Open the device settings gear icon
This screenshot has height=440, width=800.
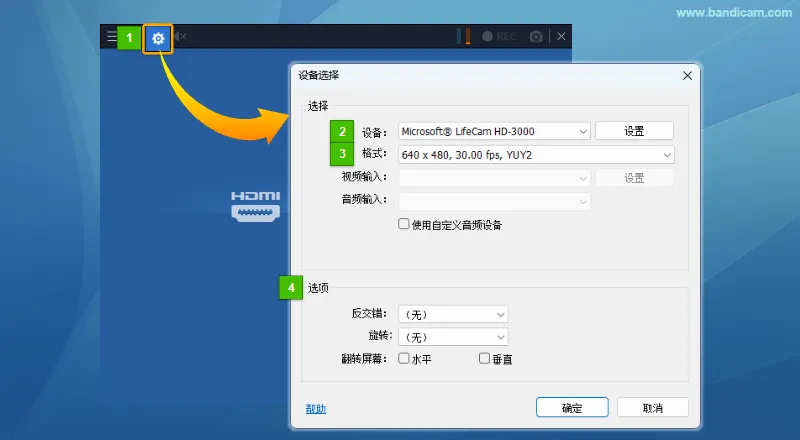pos(158,38)
